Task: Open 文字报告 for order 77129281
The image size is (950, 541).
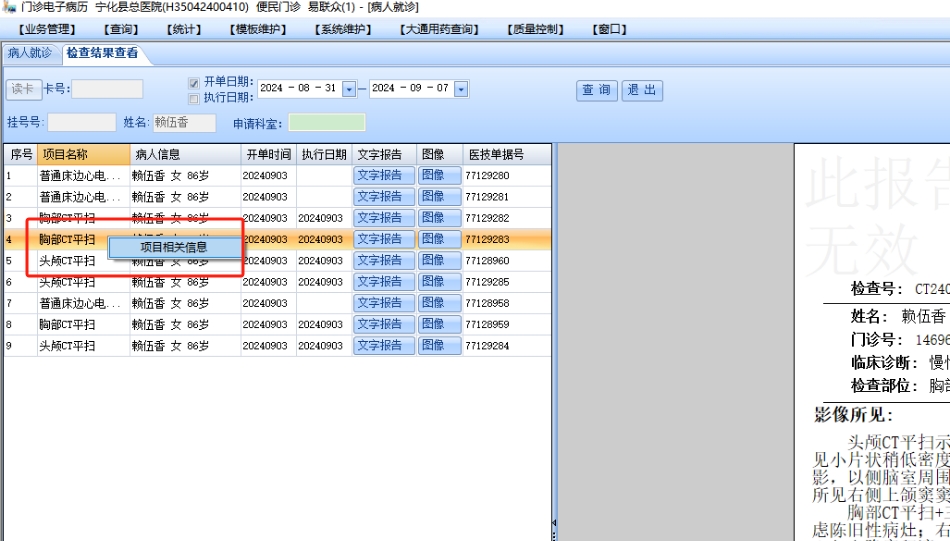Action: click(384, 197)
